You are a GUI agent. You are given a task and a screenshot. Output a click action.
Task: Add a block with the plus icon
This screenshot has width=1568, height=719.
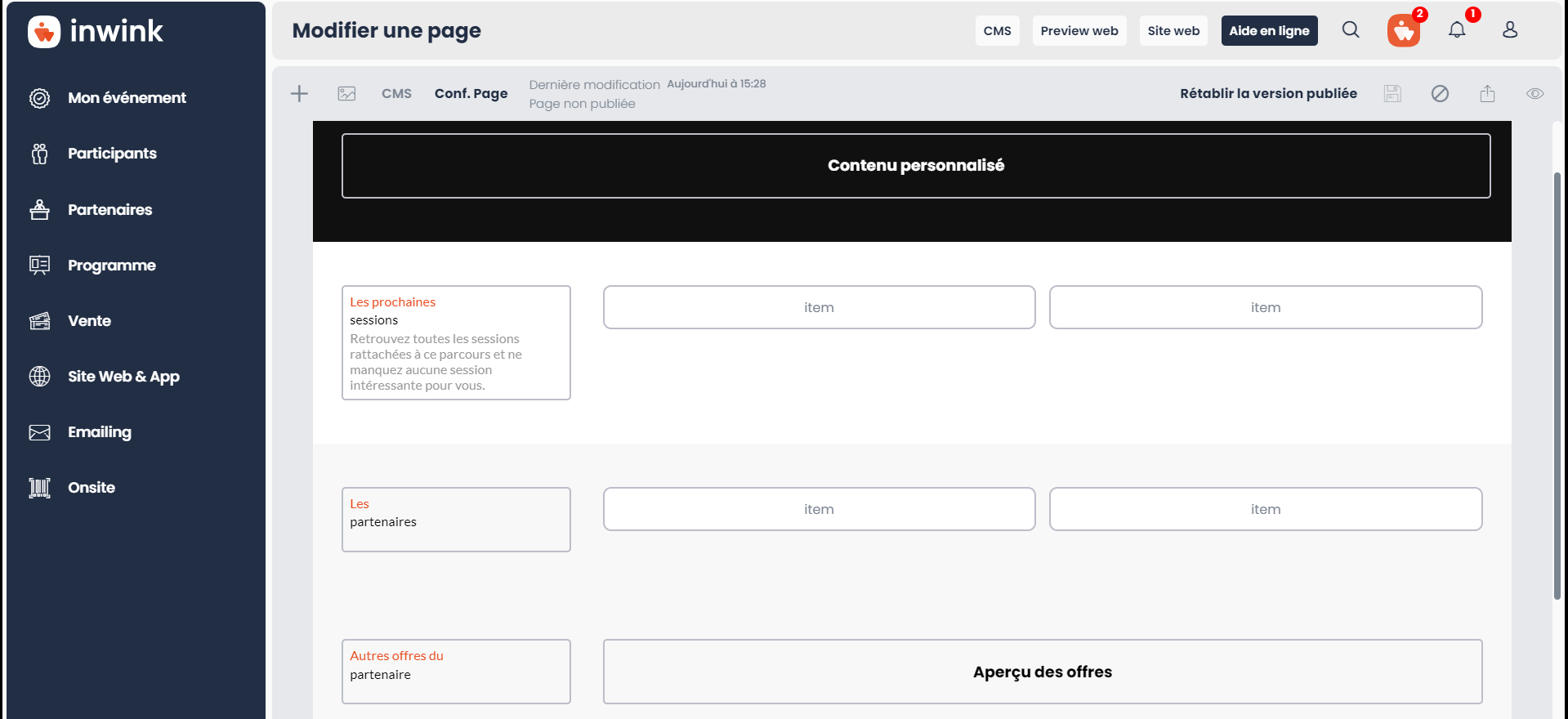(x=300, y=94)
